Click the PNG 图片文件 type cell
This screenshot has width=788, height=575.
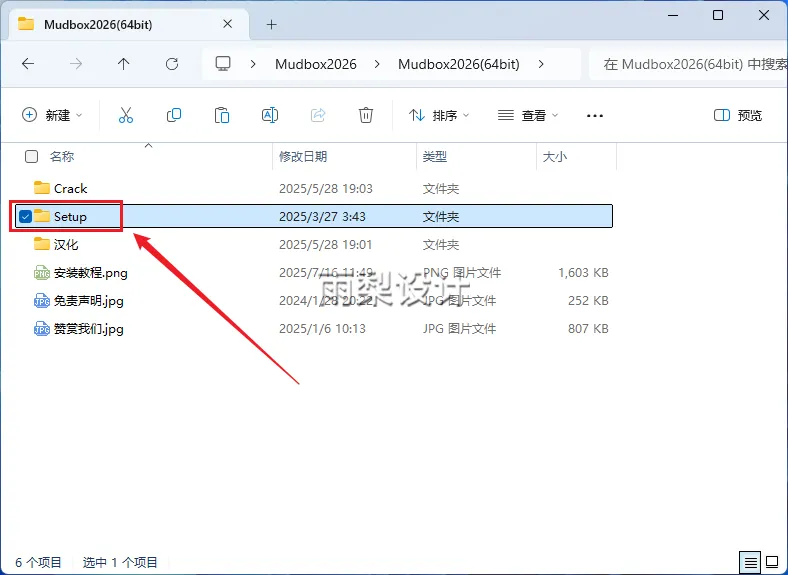tap(462, 272)
